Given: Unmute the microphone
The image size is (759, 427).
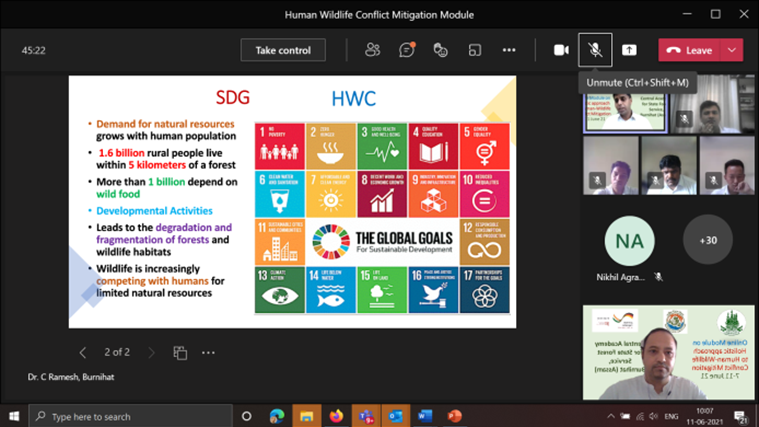Looking at the screenshot, I should (x=595, y=50).
